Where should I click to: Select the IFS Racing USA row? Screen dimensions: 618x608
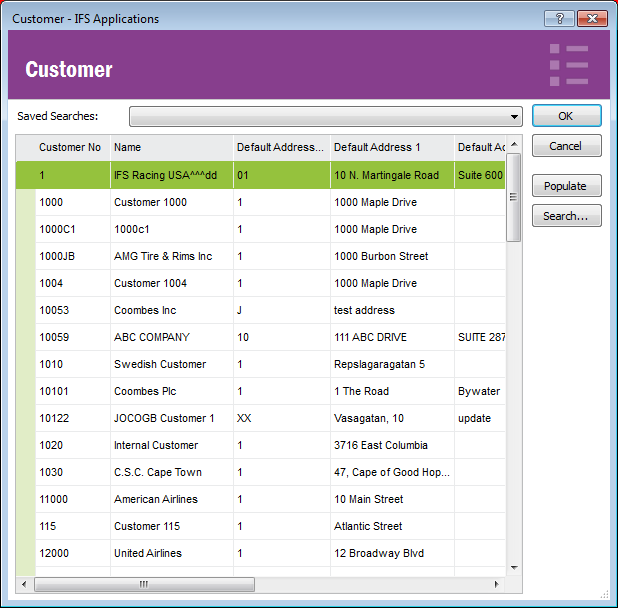(x=157, y=175)
